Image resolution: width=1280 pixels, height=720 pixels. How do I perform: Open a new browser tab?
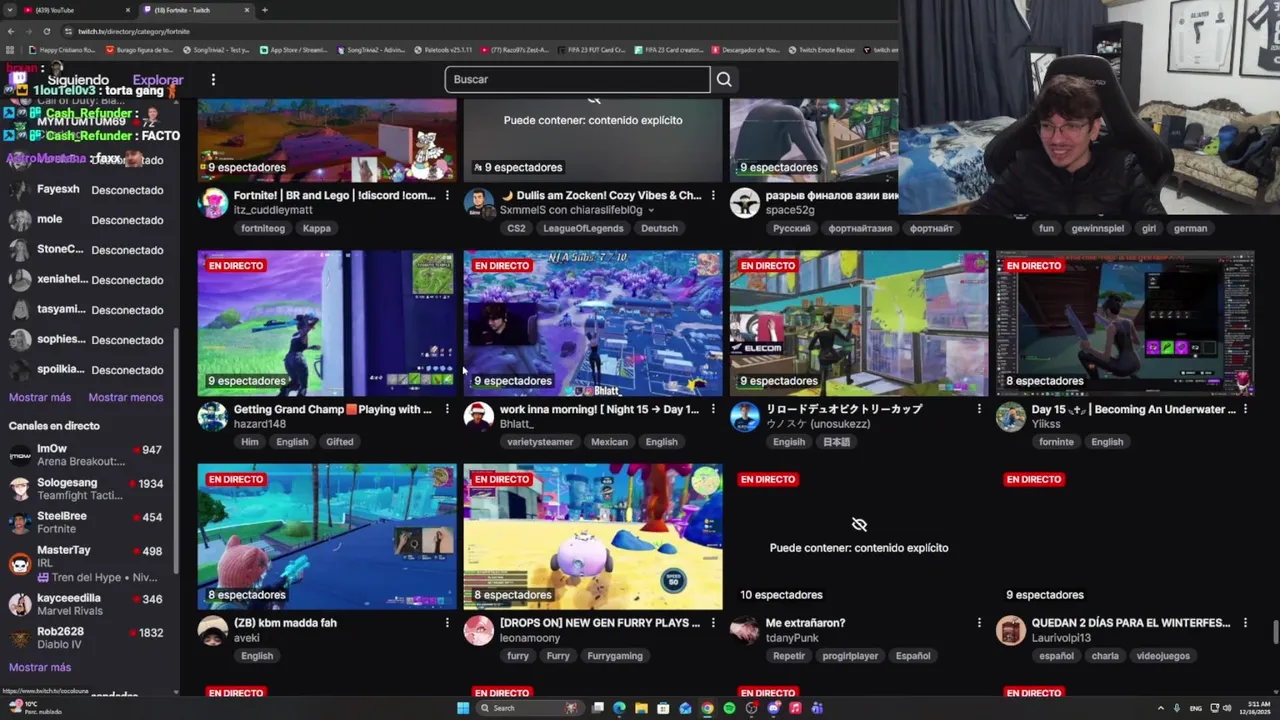[x=264, y=10]
